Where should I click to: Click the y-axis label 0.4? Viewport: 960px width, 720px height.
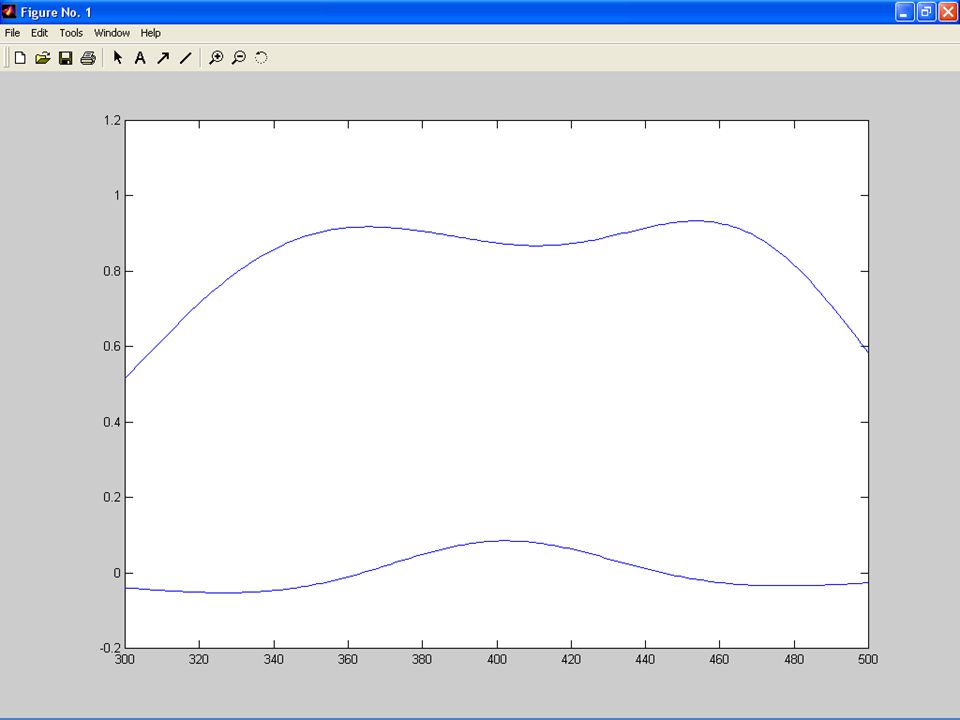coord(112,422)
